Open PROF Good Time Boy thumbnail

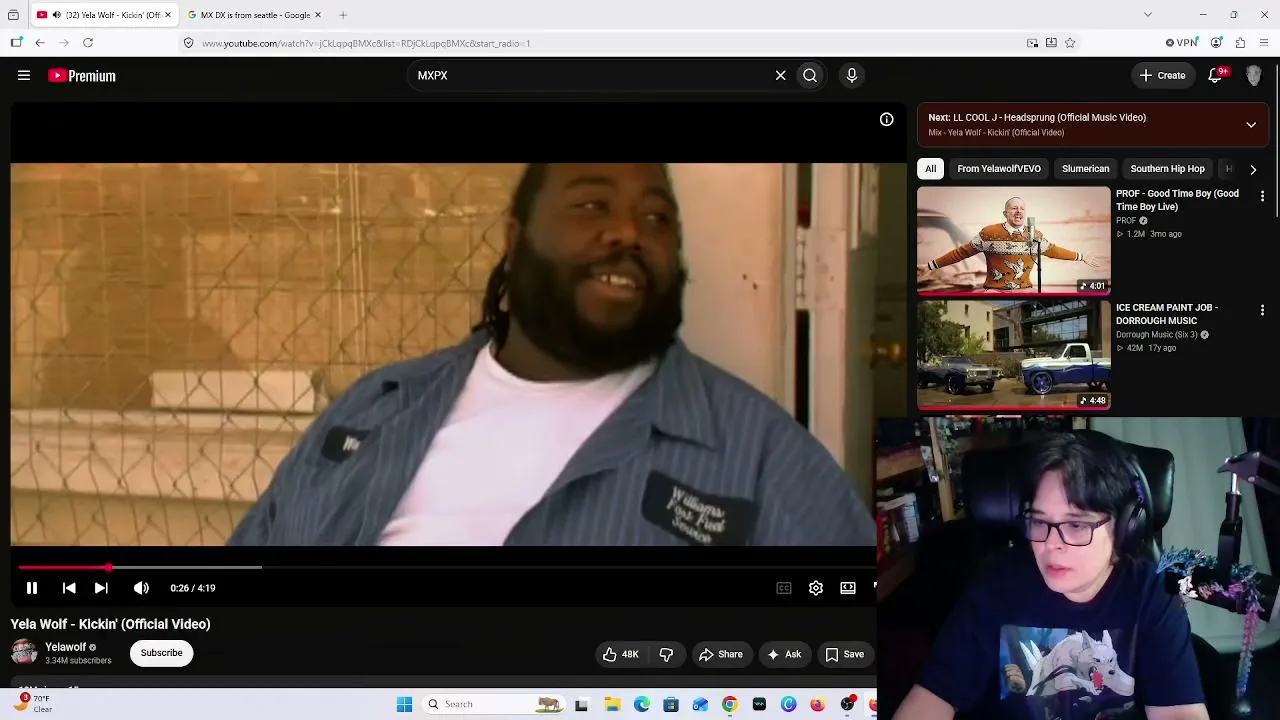tap(1013, 240)
